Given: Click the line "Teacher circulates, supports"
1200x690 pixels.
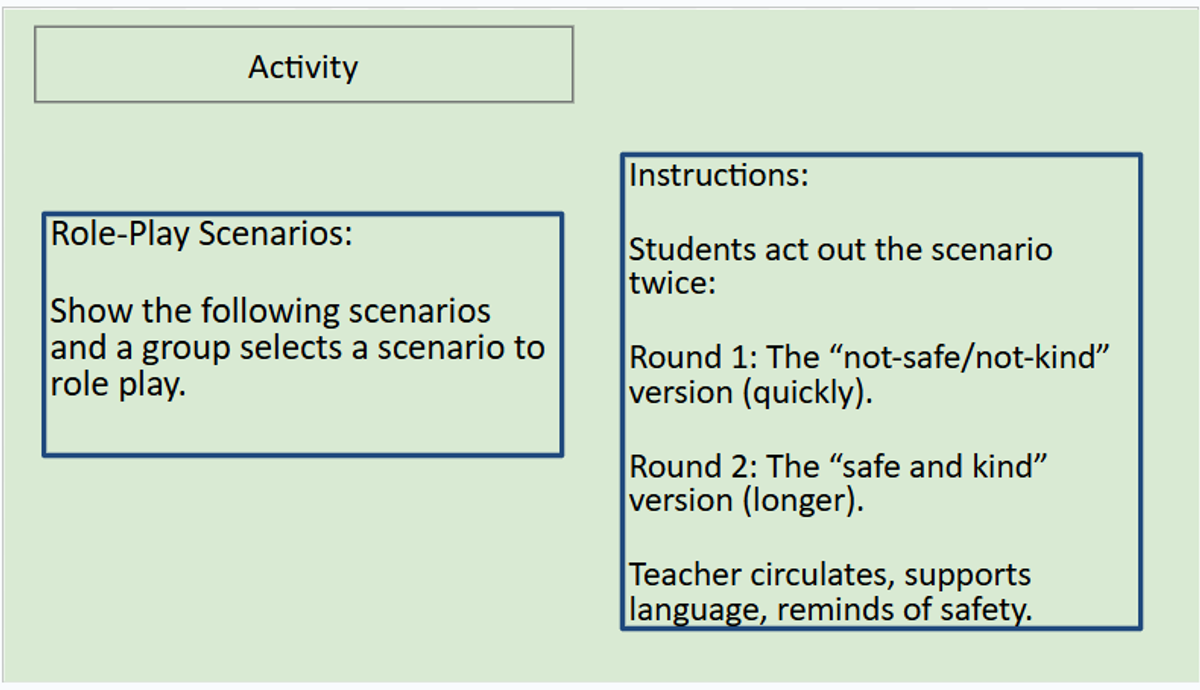Looking at the screenshot, I should coord(829,575).
